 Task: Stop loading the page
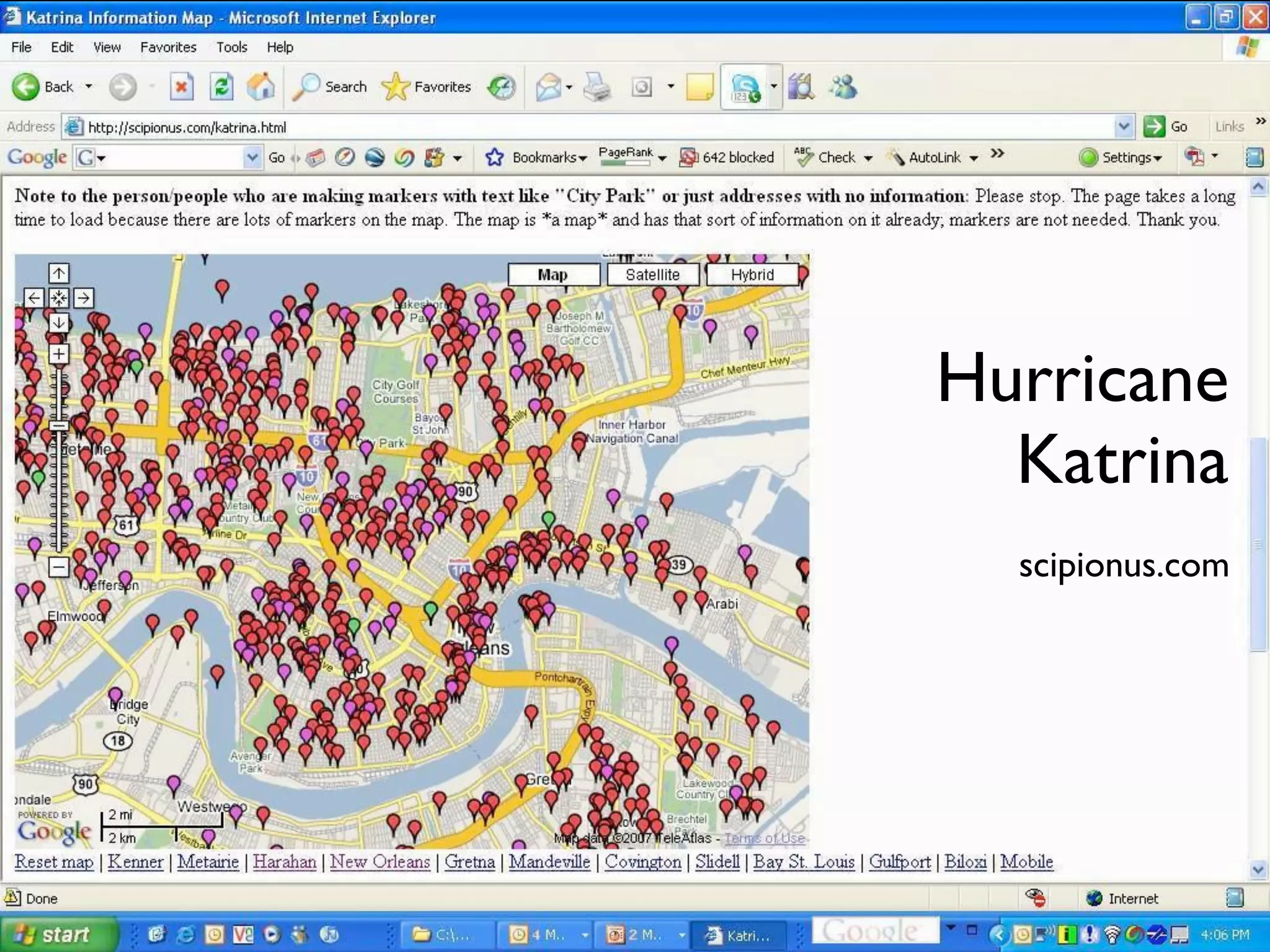181,87
